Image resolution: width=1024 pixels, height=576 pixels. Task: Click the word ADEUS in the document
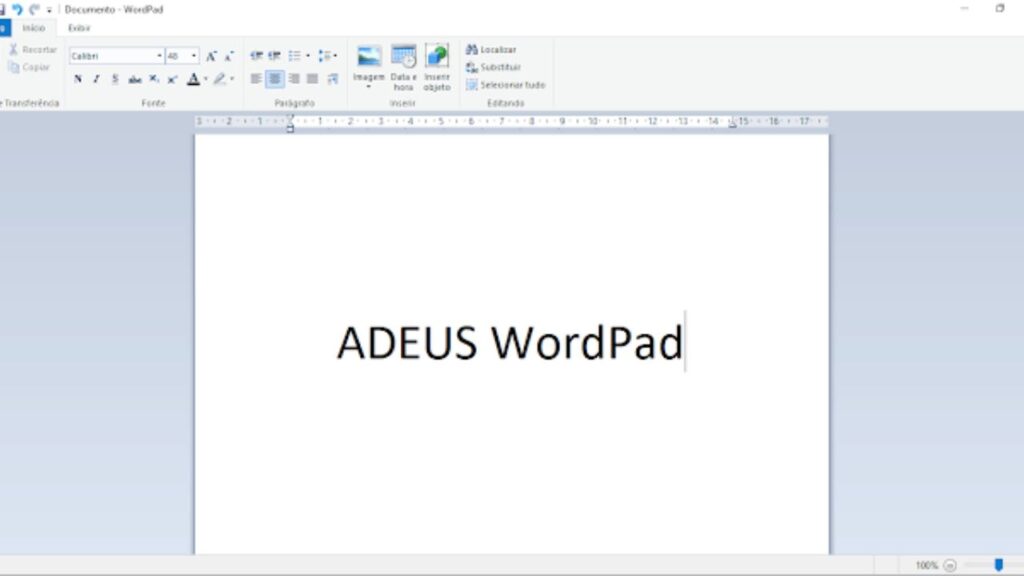(x=407, y=343)
